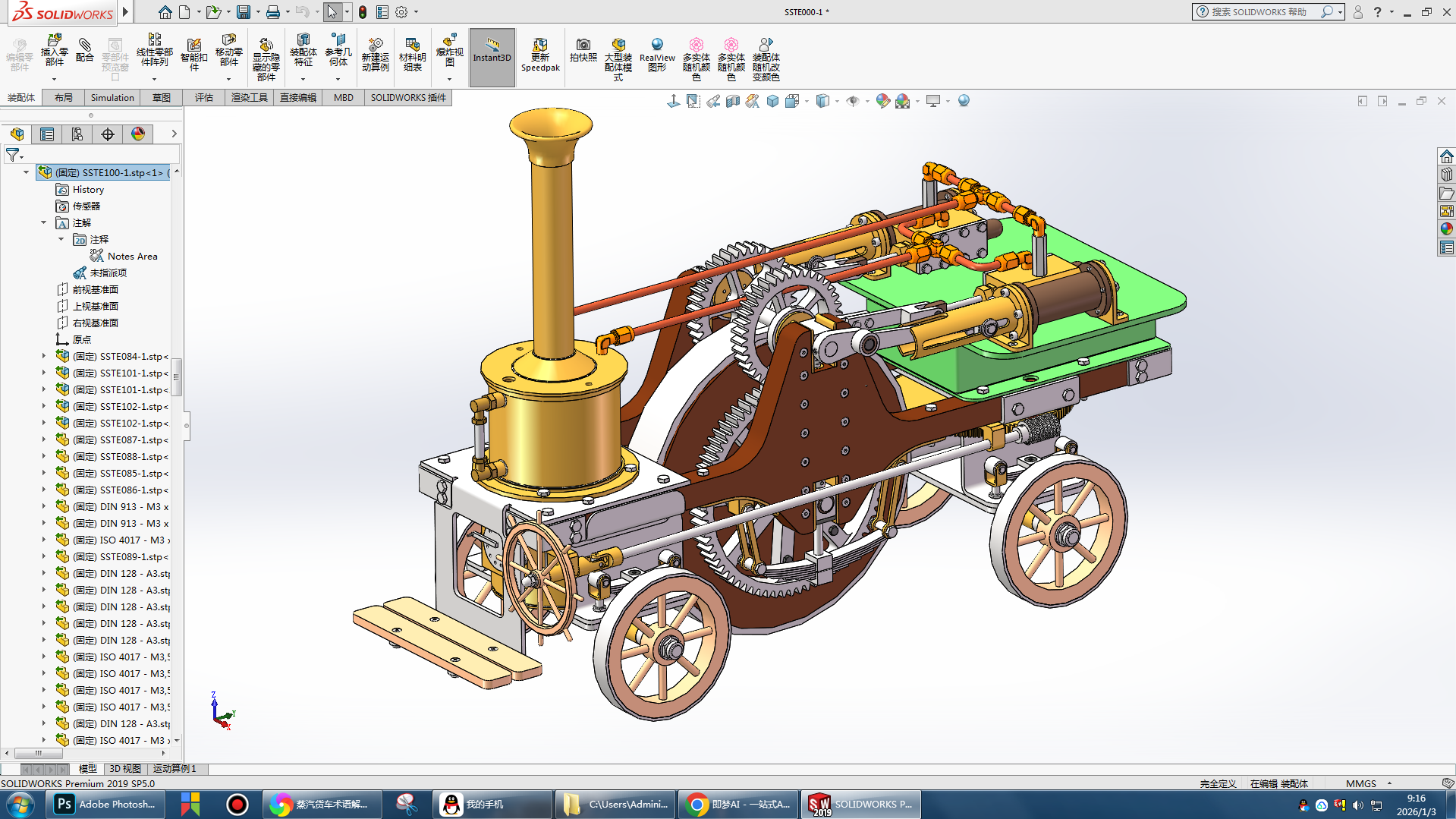Click the Section View icon in view toolbar
The image size is (1456, 819).
click(x=732, y=101)
